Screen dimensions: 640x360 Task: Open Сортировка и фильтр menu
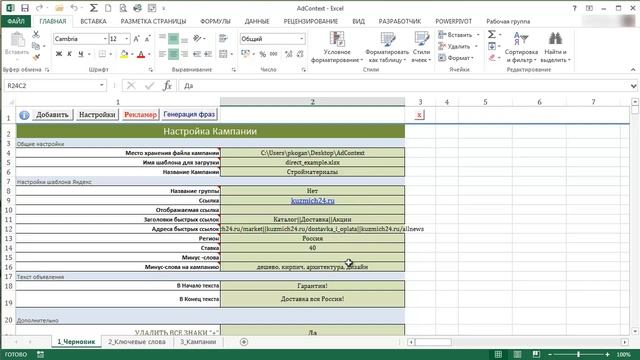pos(521,47)
